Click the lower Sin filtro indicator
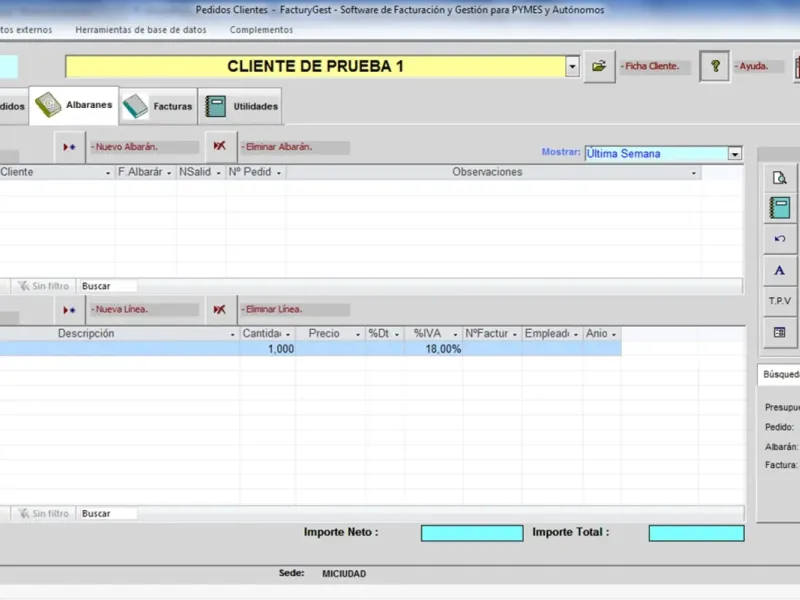Image resolution: width=800 pixels, height=600 pixels. pos(43,514)
